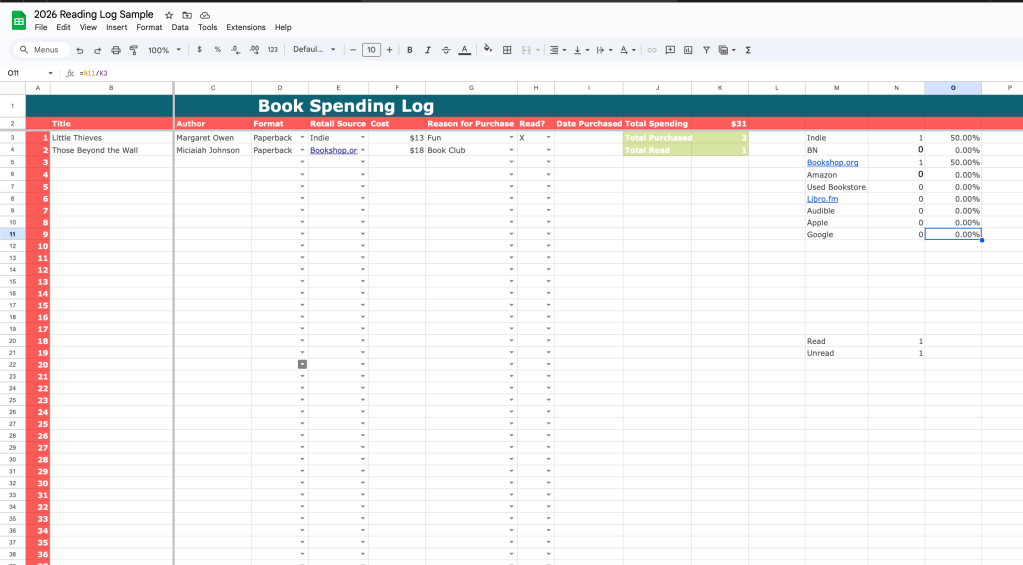Click the font size input field
This screenshot has width=1023, height=565.
(370, 50)
